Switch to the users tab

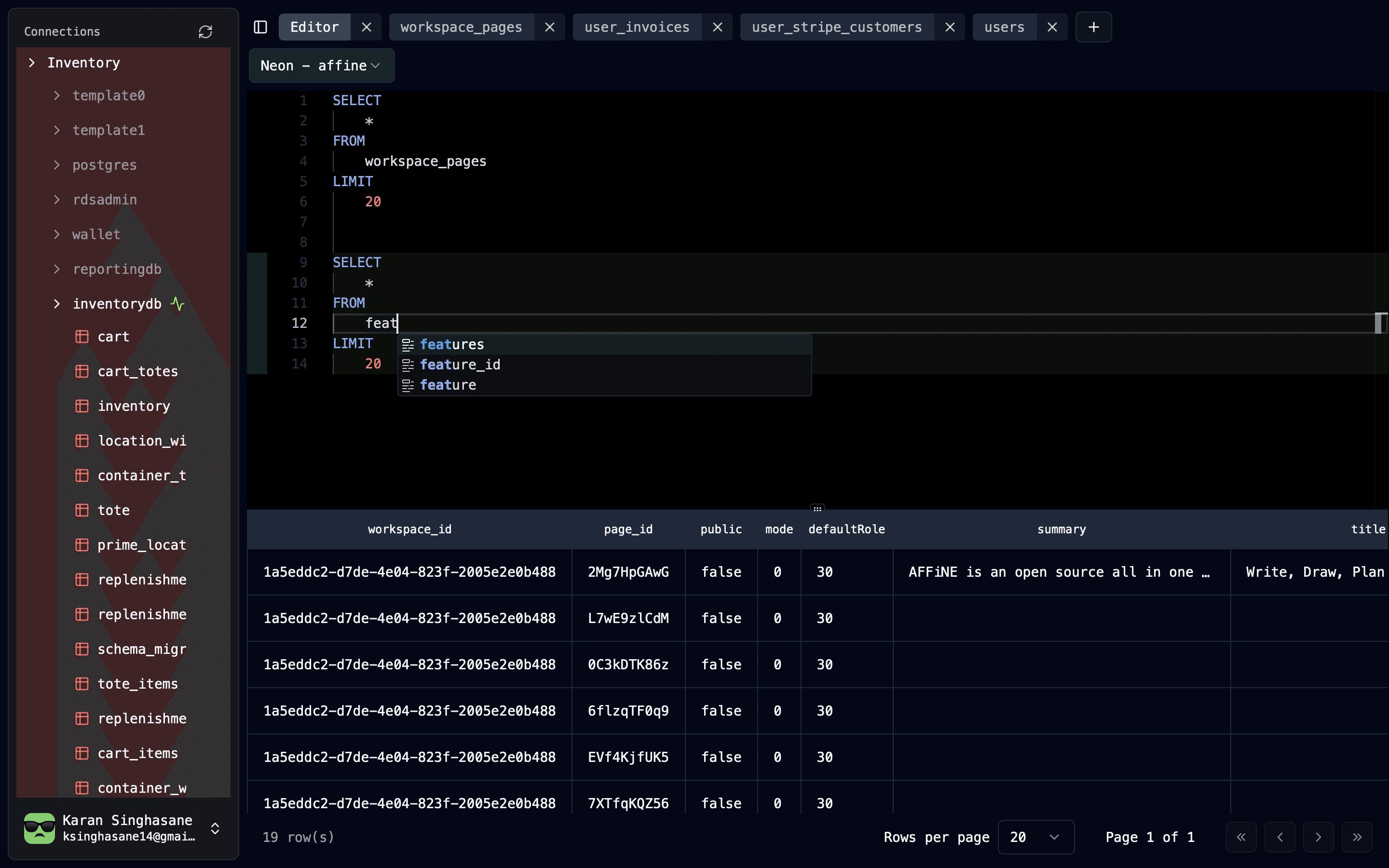tap(1004, 27)
